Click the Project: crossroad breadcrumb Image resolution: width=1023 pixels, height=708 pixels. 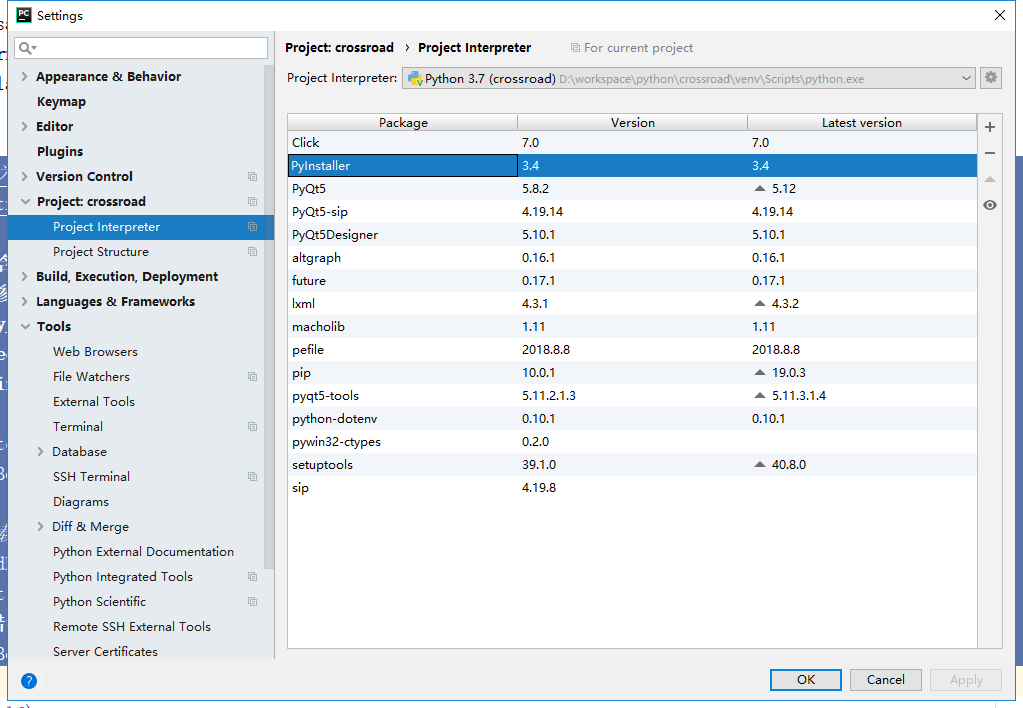tap(339, 48)
